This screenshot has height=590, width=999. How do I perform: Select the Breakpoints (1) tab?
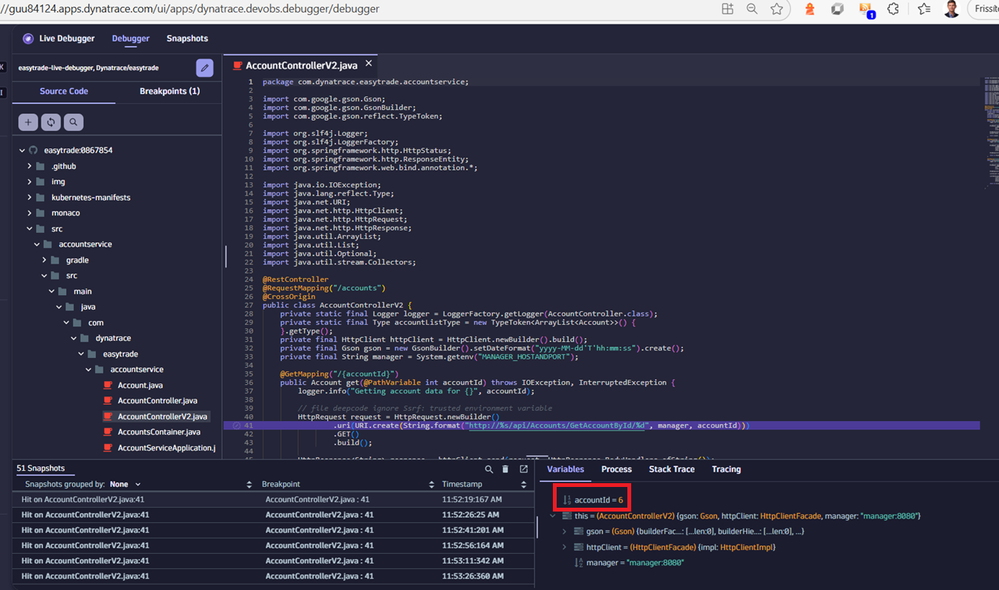pyautogui.click(x=169, y=91)
